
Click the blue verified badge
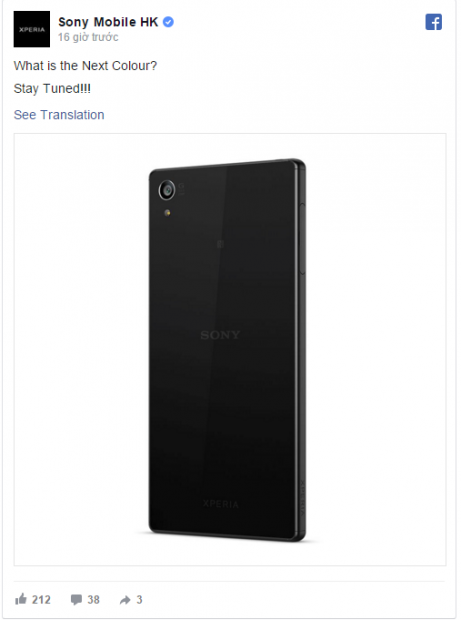[x=168, y=22]
